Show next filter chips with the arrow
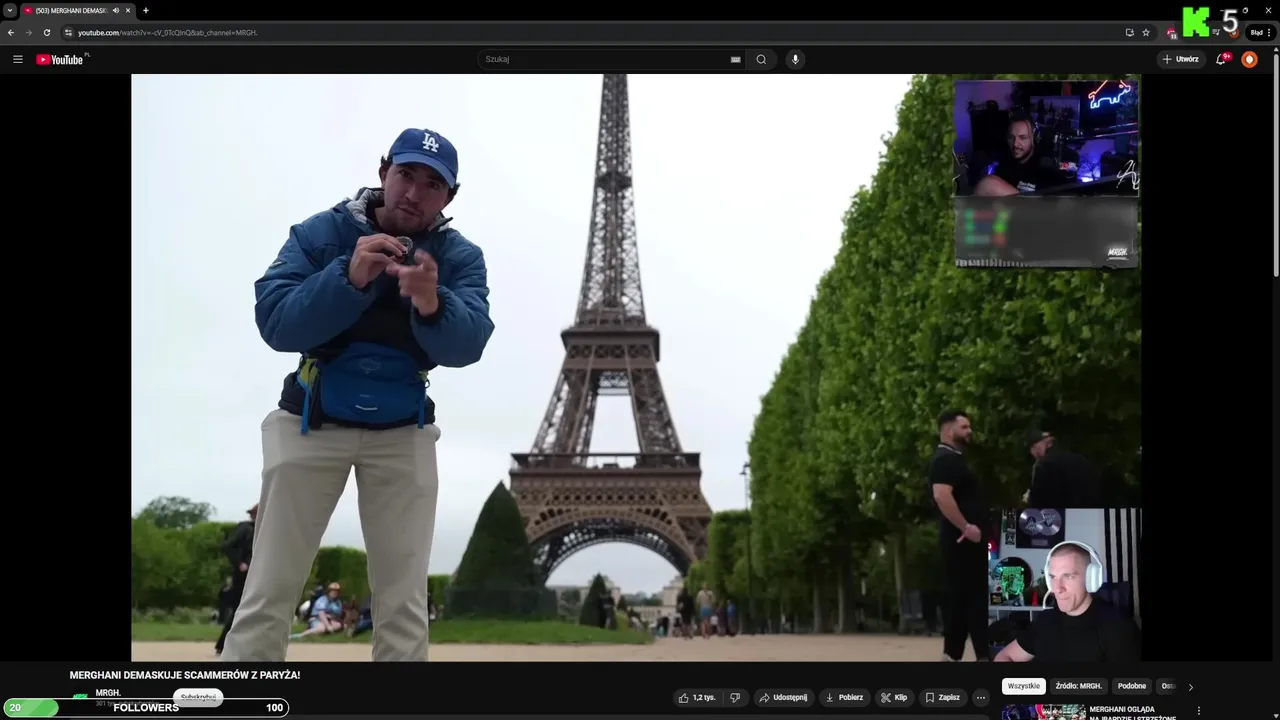This screenshot has height=720, width=1280. coord(1190,687)
